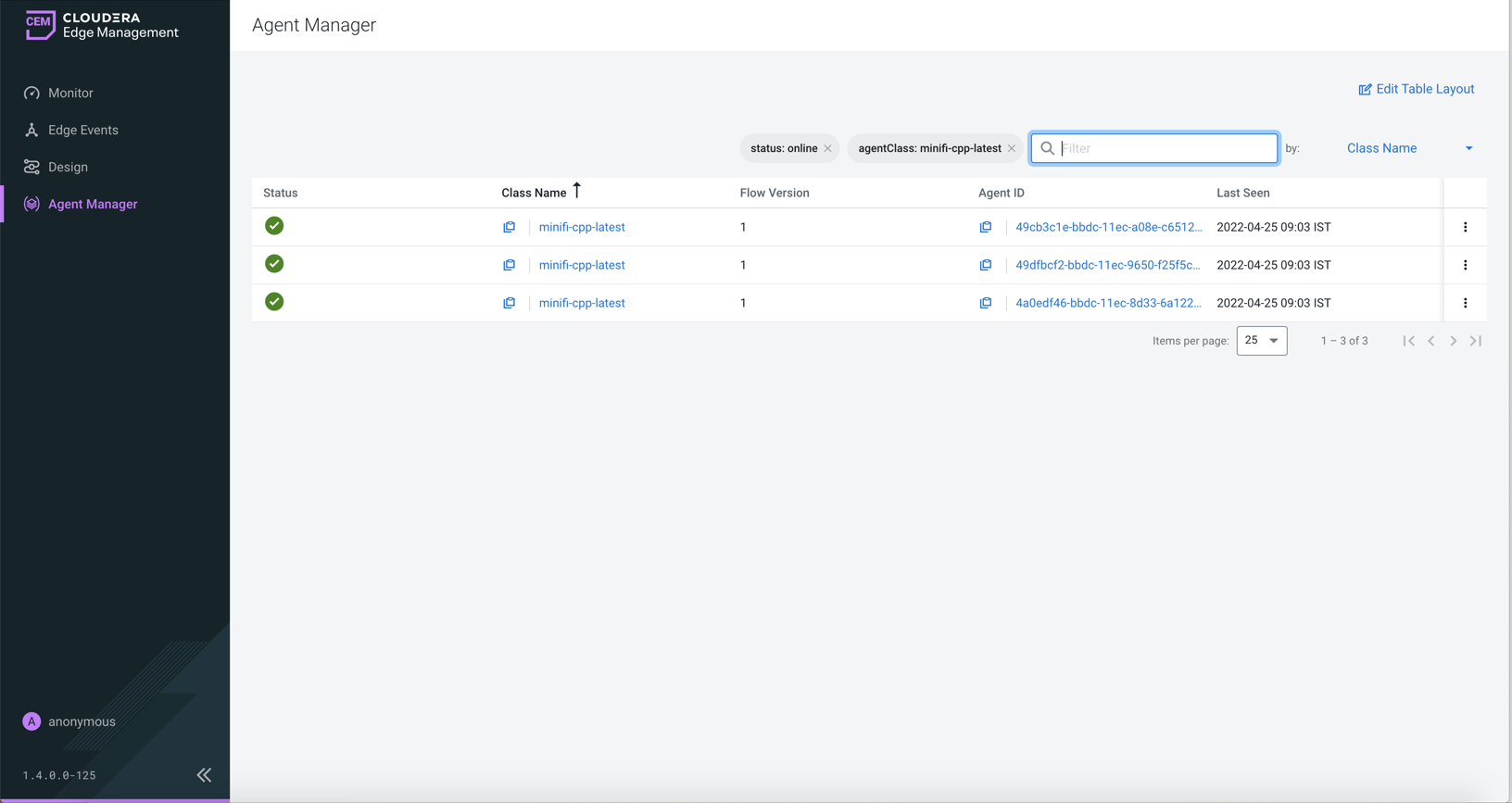Remove the status: online filter chip

pyautogui.click(x=827, y=148)
